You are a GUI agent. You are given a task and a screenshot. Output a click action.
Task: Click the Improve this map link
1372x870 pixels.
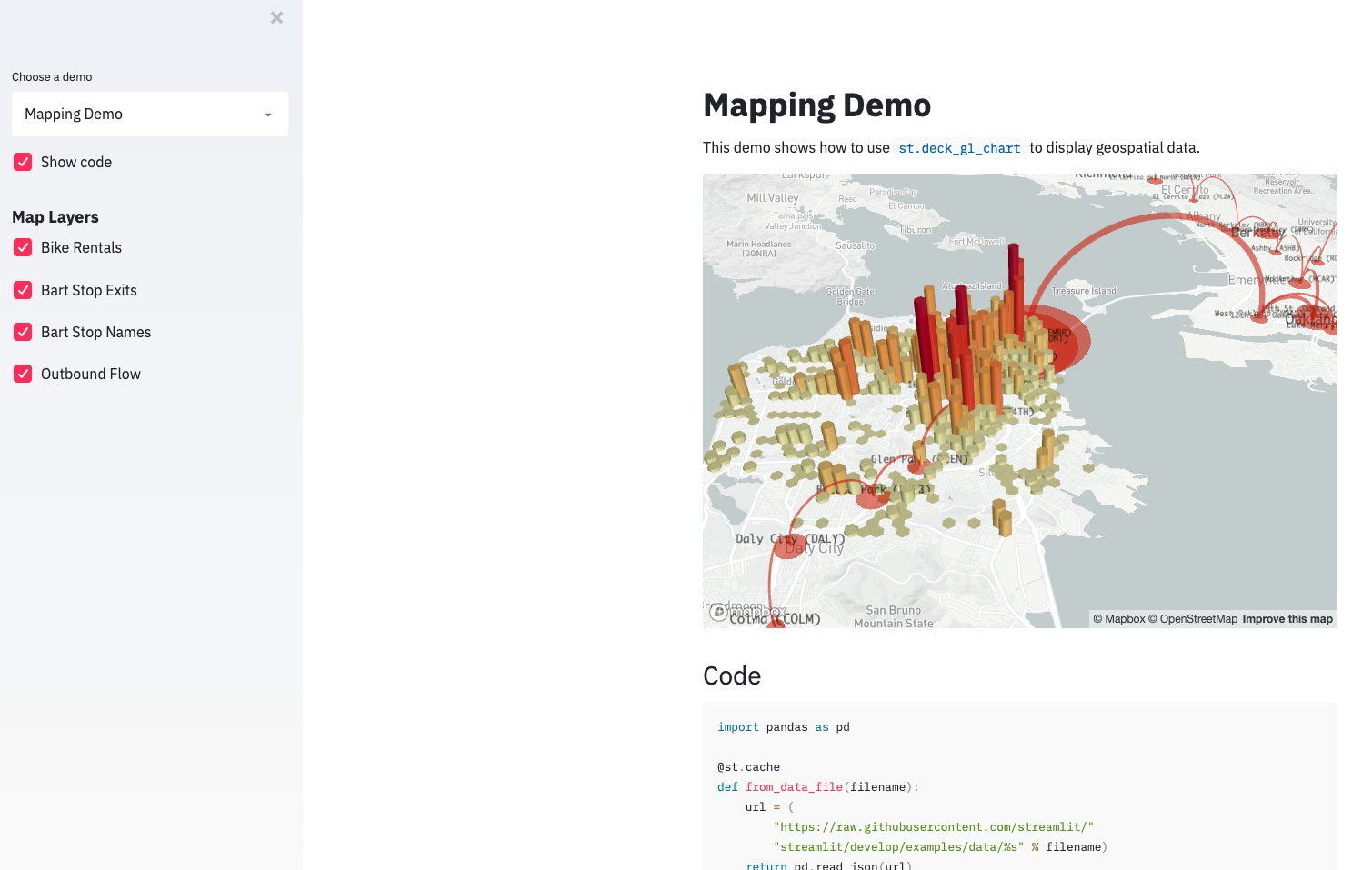tap(1287, 619)
